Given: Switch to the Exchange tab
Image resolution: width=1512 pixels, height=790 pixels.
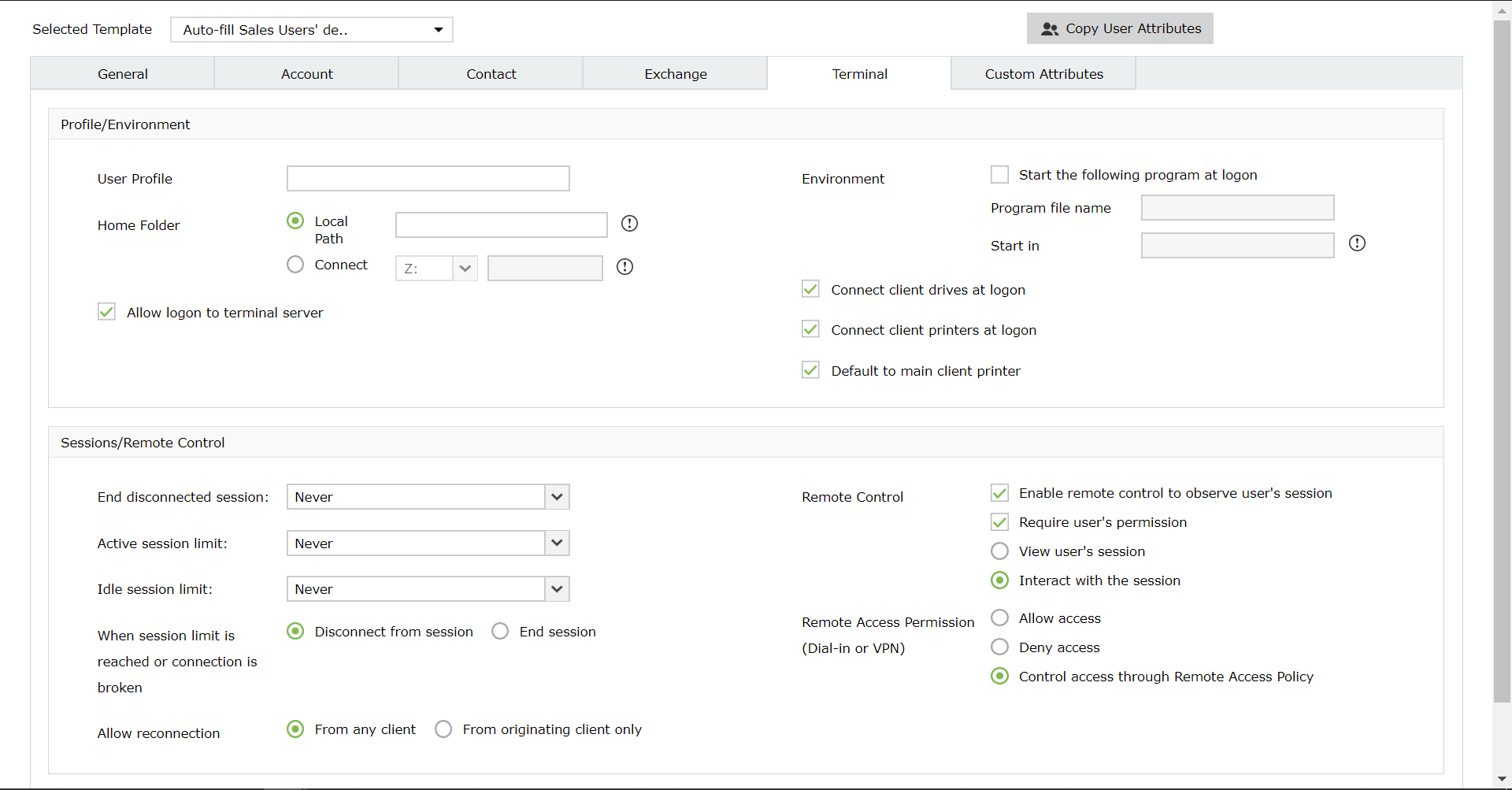Looking at the screenshot, I should pos(675,74).
